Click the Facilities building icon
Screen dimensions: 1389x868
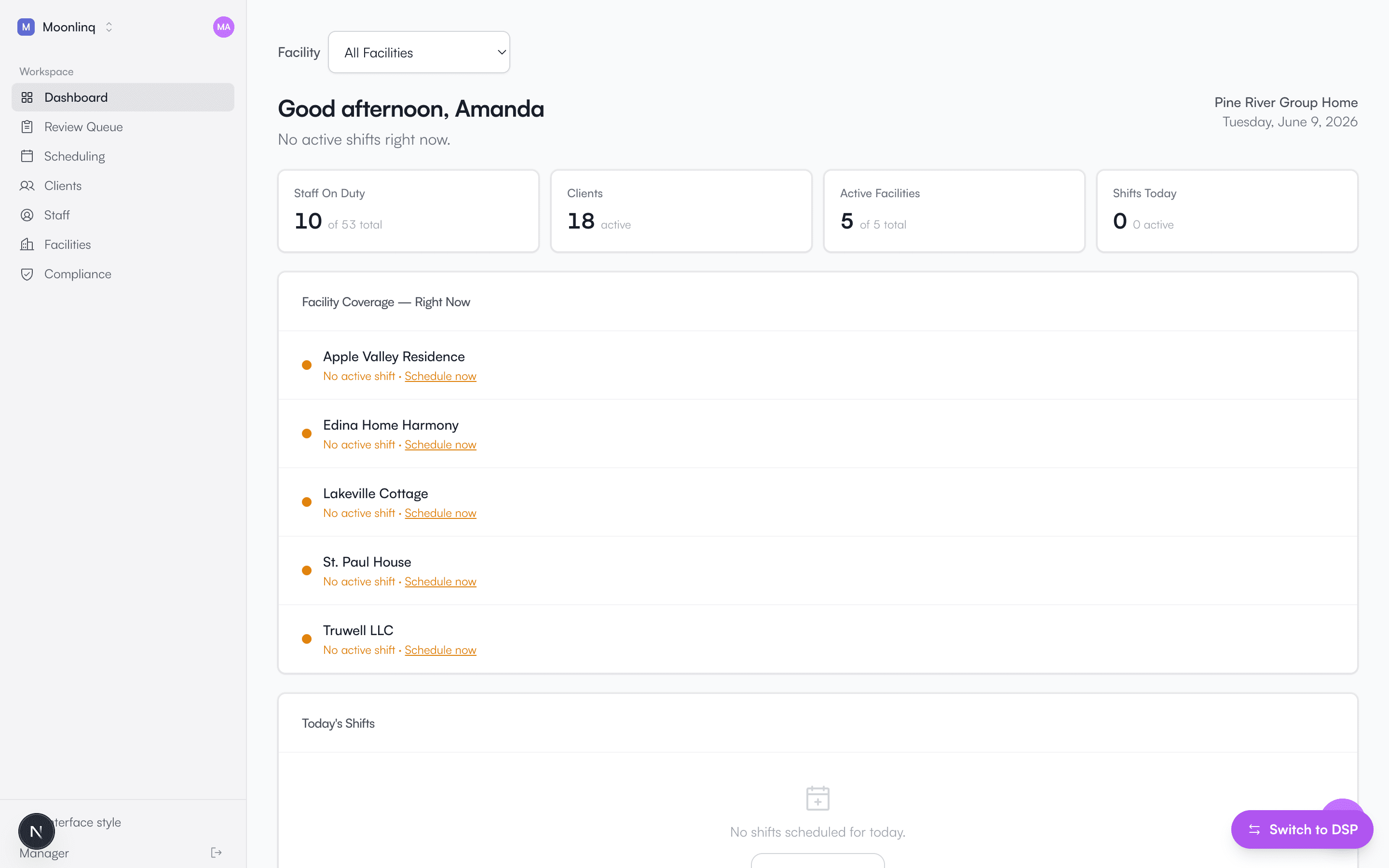[x=27, y=244]
